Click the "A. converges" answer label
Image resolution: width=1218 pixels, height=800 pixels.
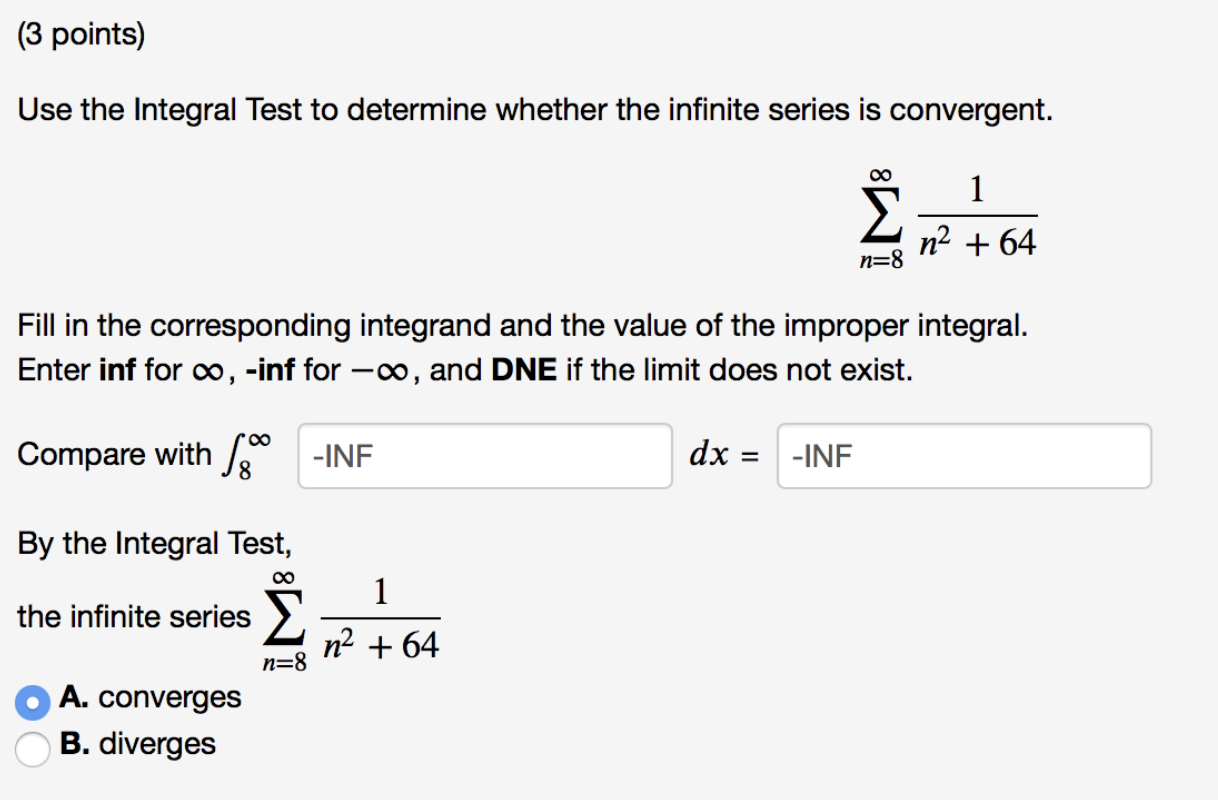click(150, 697)
